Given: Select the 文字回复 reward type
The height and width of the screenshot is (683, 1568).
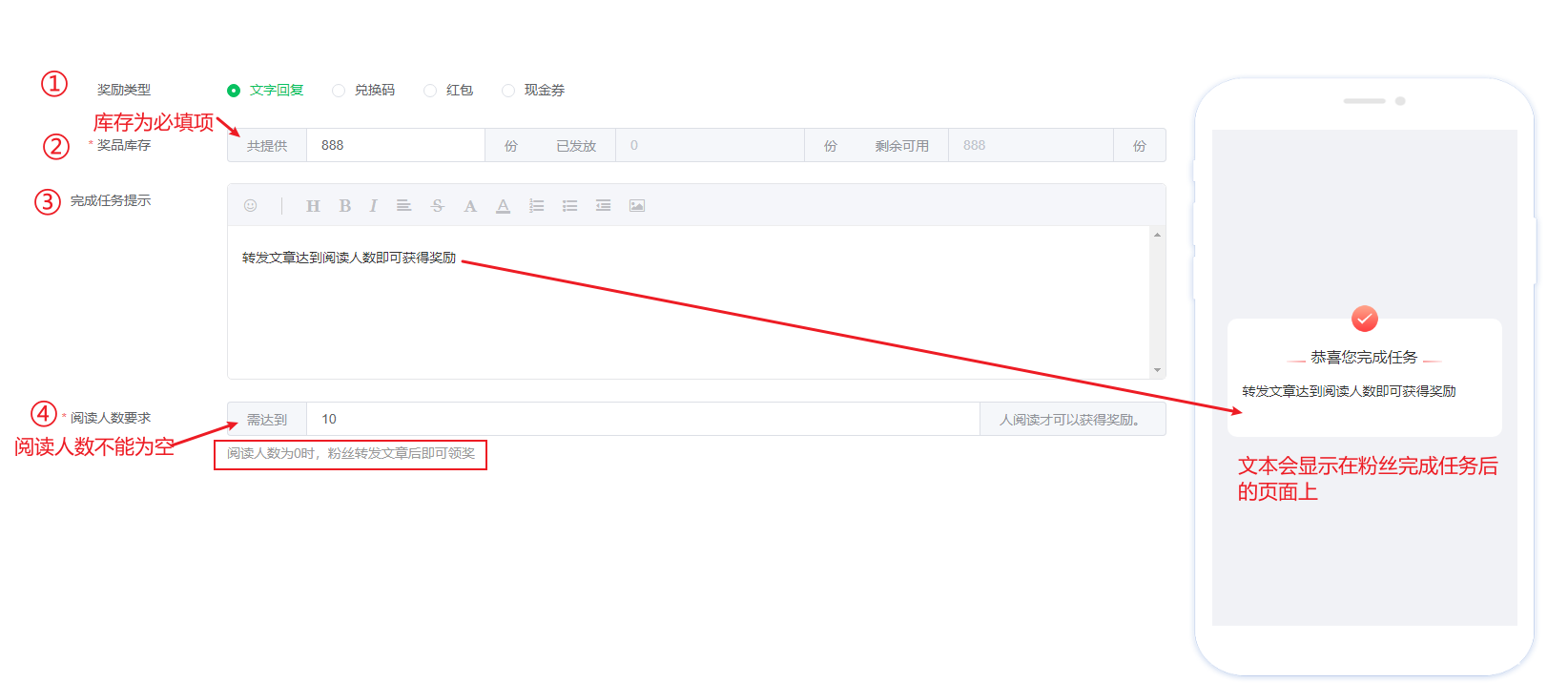Looking at the screenshot, I should [x=234, y=91].
